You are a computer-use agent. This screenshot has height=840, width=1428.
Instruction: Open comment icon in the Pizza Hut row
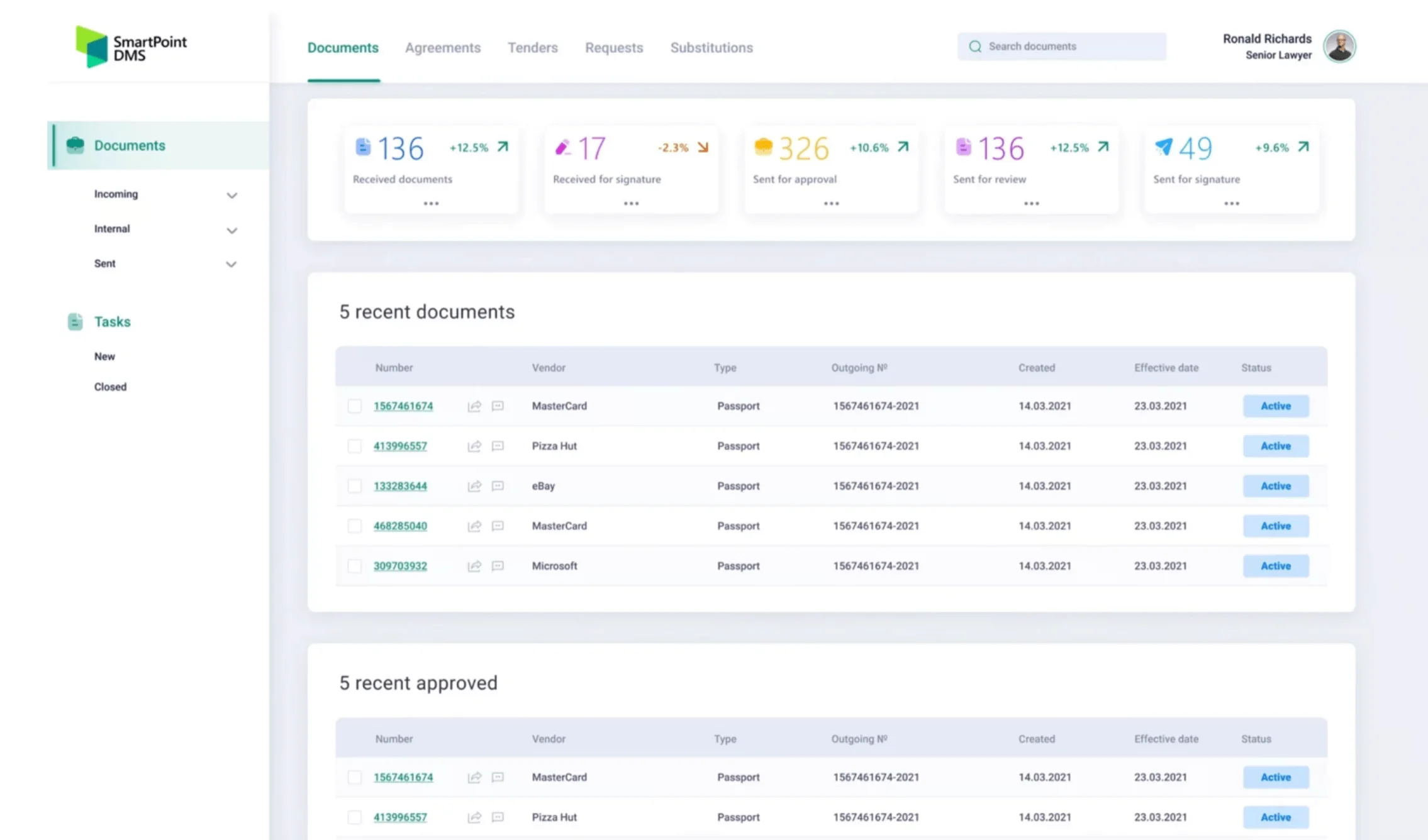click(498, 446)
